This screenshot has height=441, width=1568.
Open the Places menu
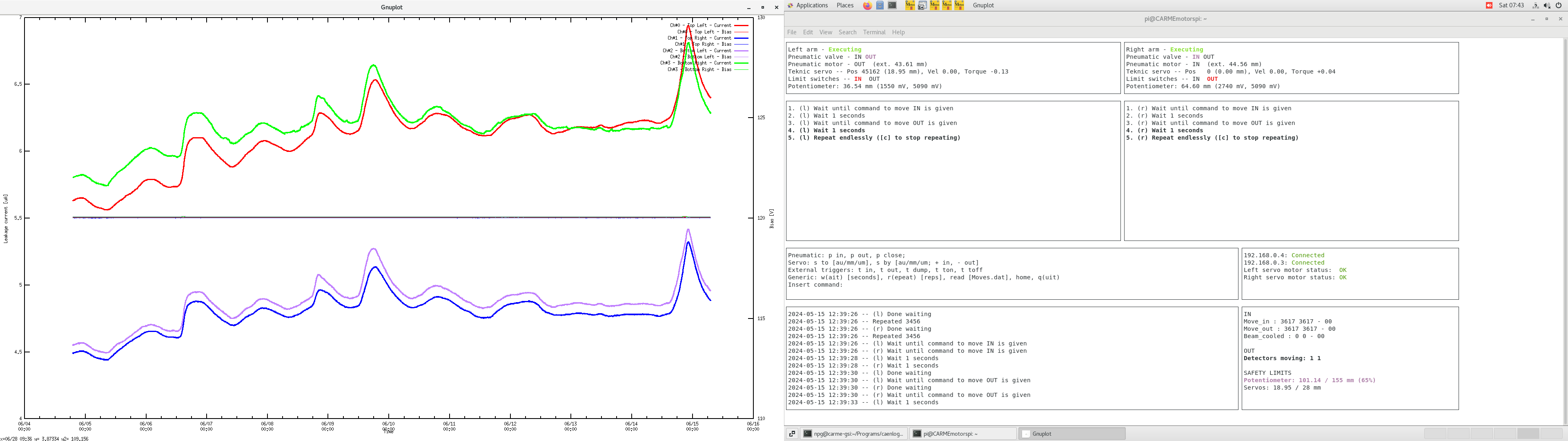click(x=845, y=5)
